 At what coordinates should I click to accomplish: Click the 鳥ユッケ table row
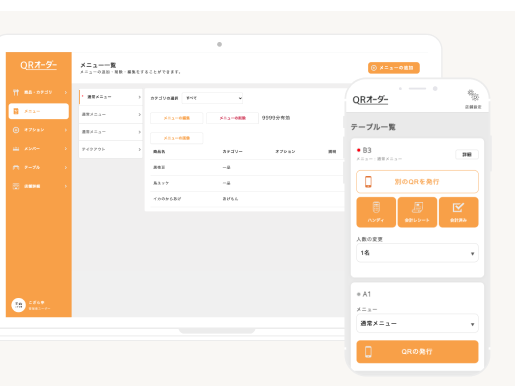click(x=247, y=183)
